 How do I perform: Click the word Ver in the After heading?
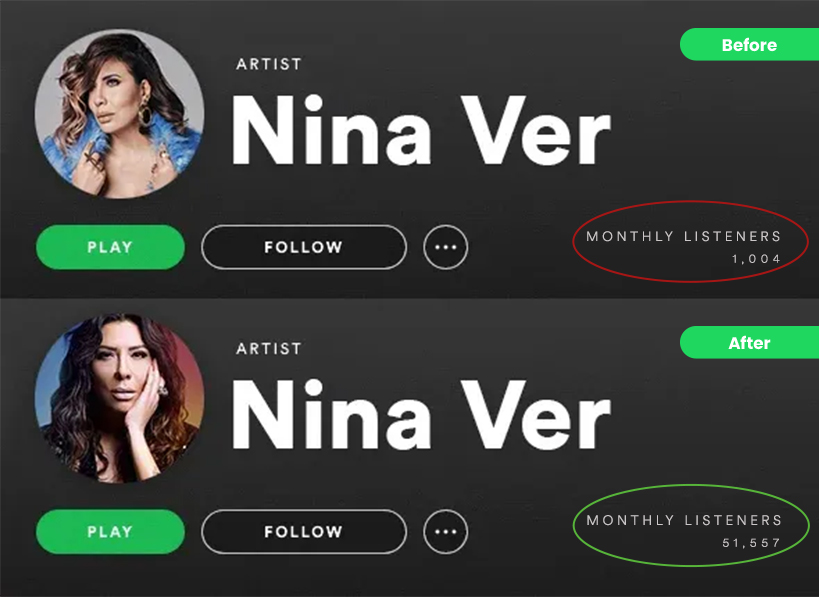[535, 414]
